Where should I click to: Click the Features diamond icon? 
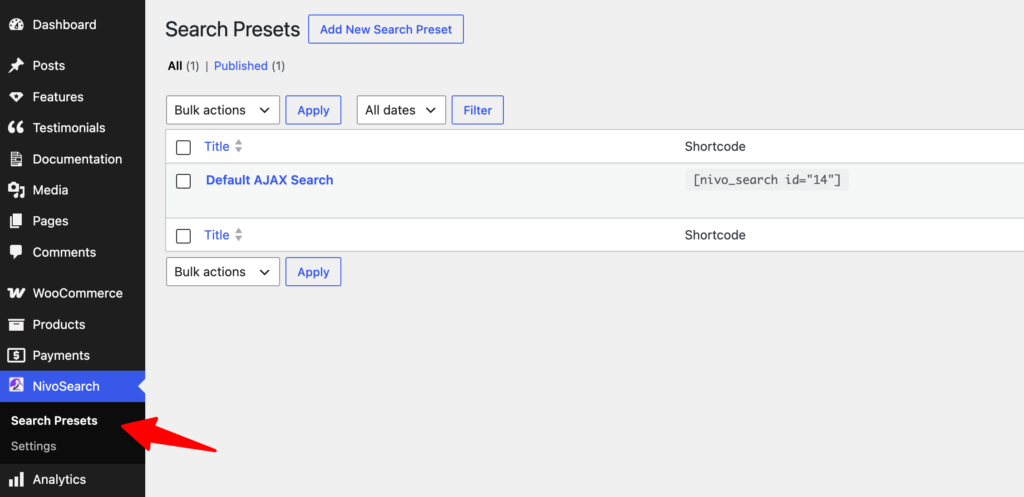tap(16, 97)
